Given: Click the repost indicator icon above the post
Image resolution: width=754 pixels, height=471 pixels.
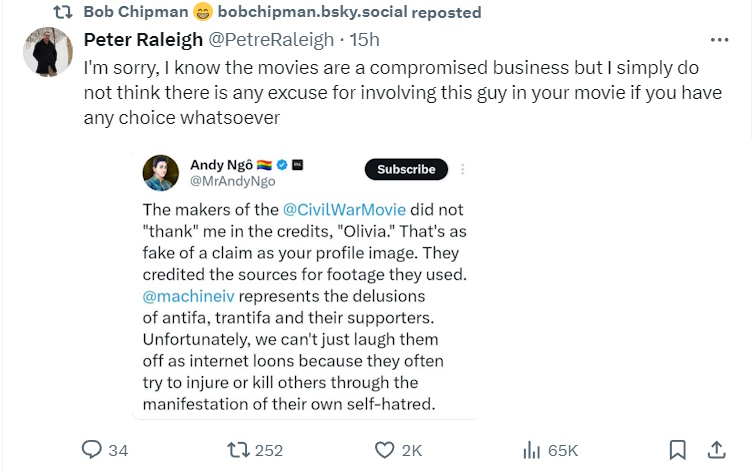Looking at the screenshot, I should 61,13.
